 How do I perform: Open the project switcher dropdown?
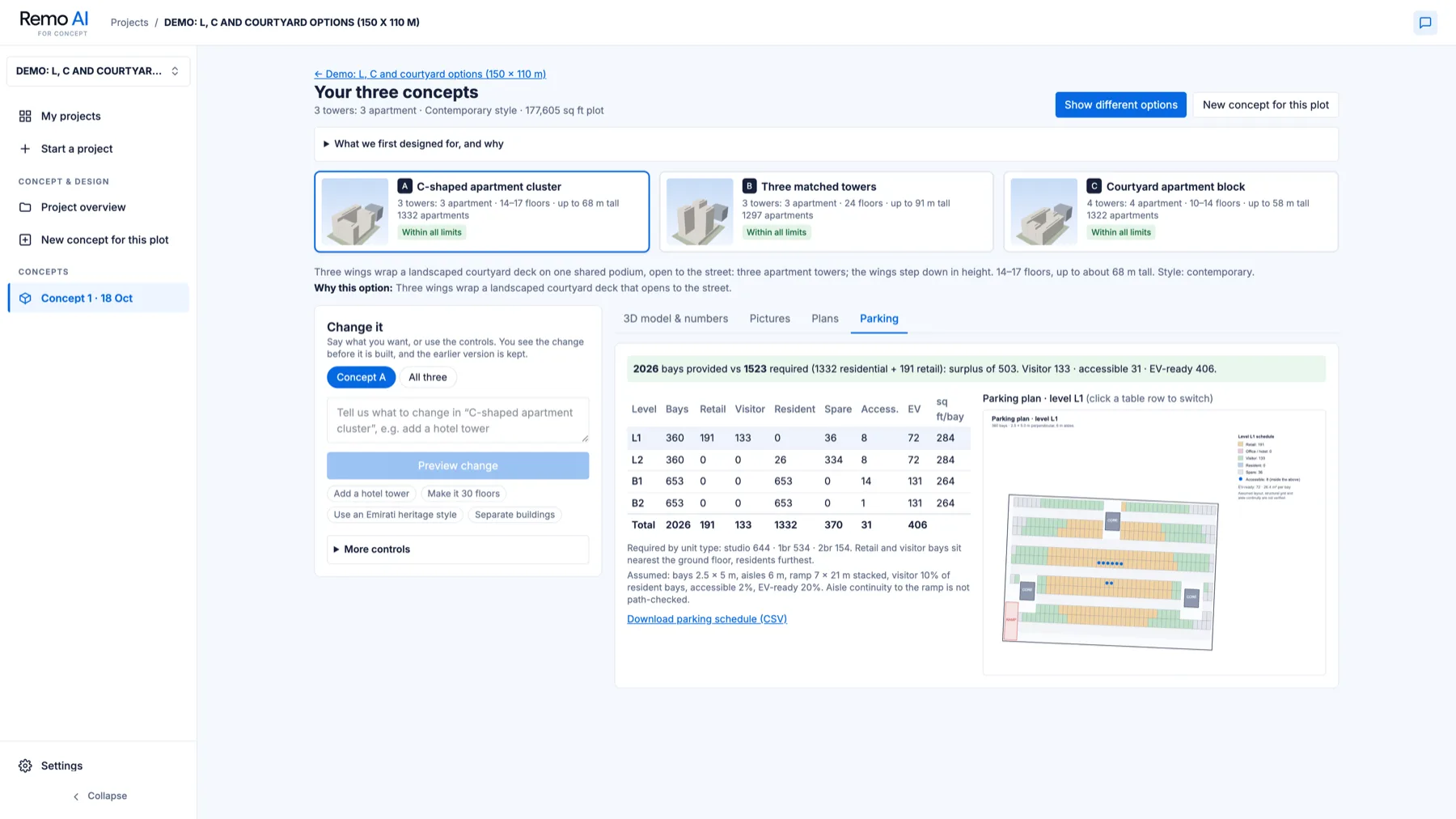98,71
